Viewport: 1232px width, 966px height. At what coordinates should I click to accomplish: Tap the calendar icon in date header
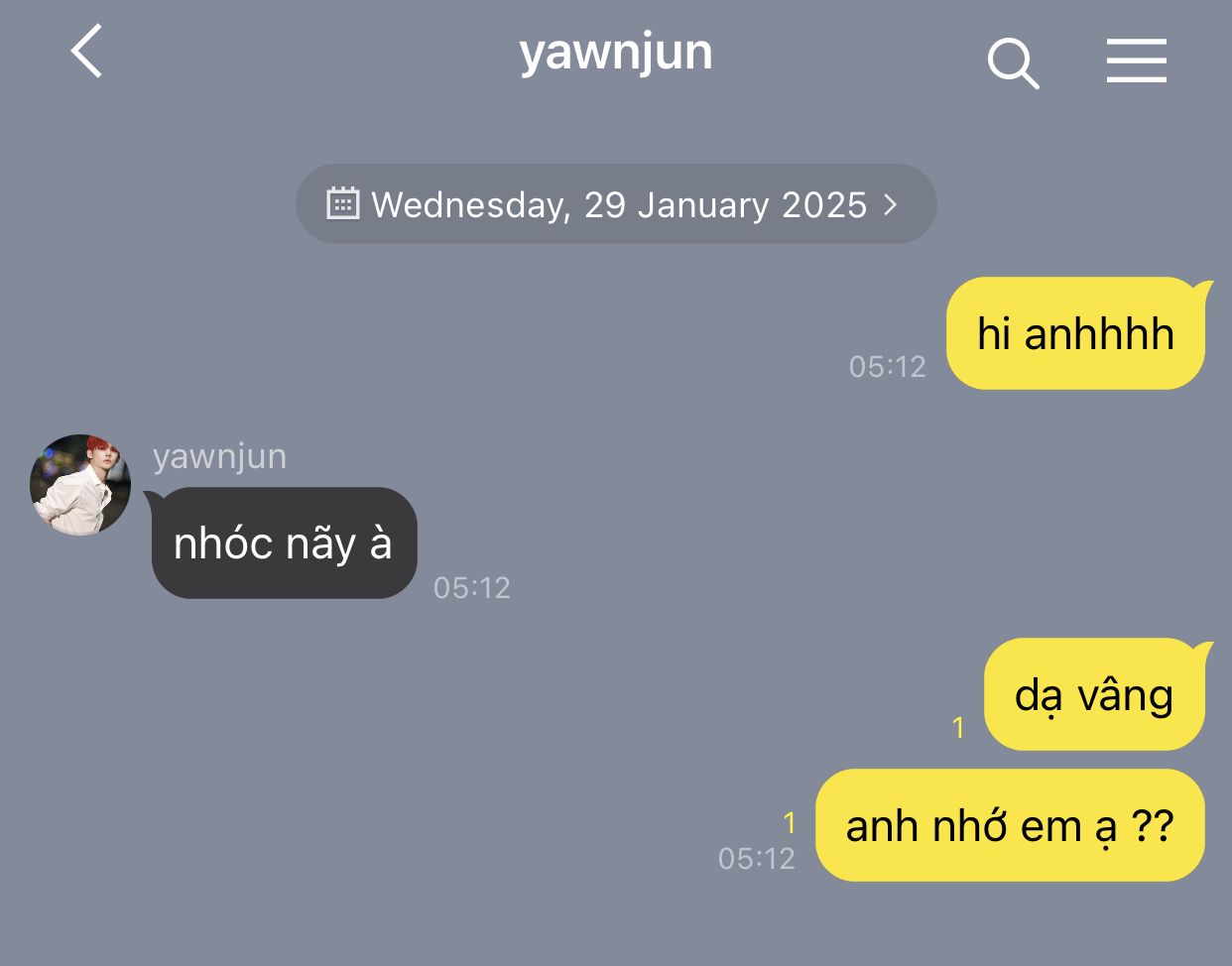coord(342,203)
